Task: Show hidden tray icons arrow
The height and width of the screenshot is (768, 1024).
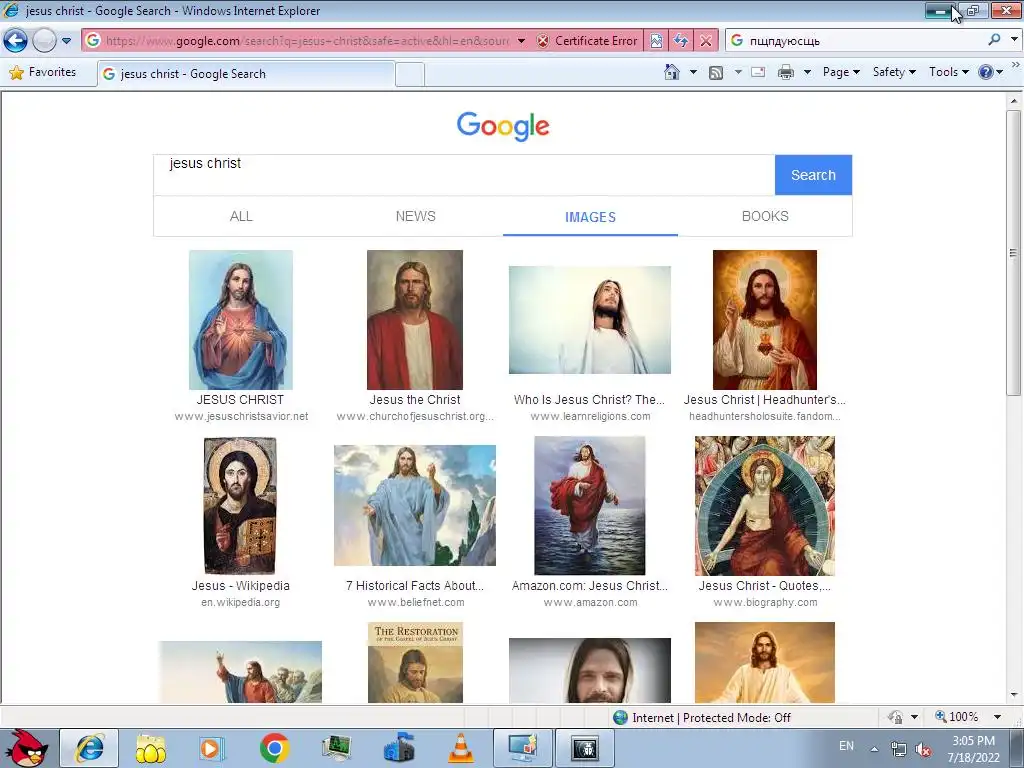Action: (x=874, y=750)
